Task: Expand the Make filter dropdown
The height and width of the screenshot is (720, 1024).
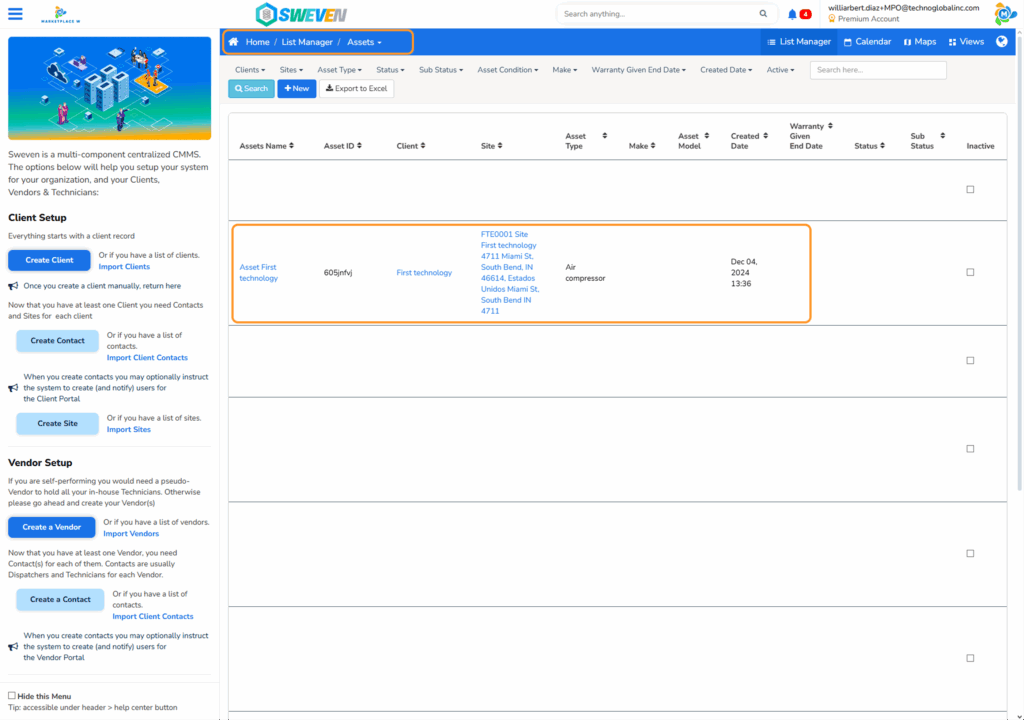Action: pos(565,70)
